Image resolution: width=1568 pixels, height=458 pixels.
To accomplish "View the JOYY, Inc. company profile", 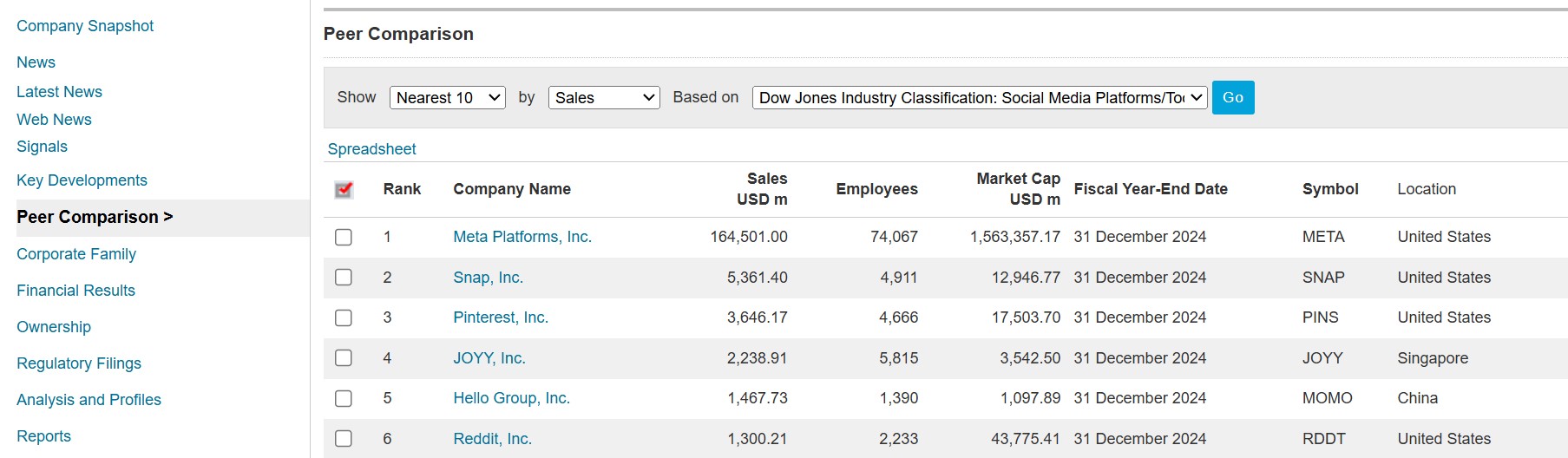I will (x=489, y=358).
